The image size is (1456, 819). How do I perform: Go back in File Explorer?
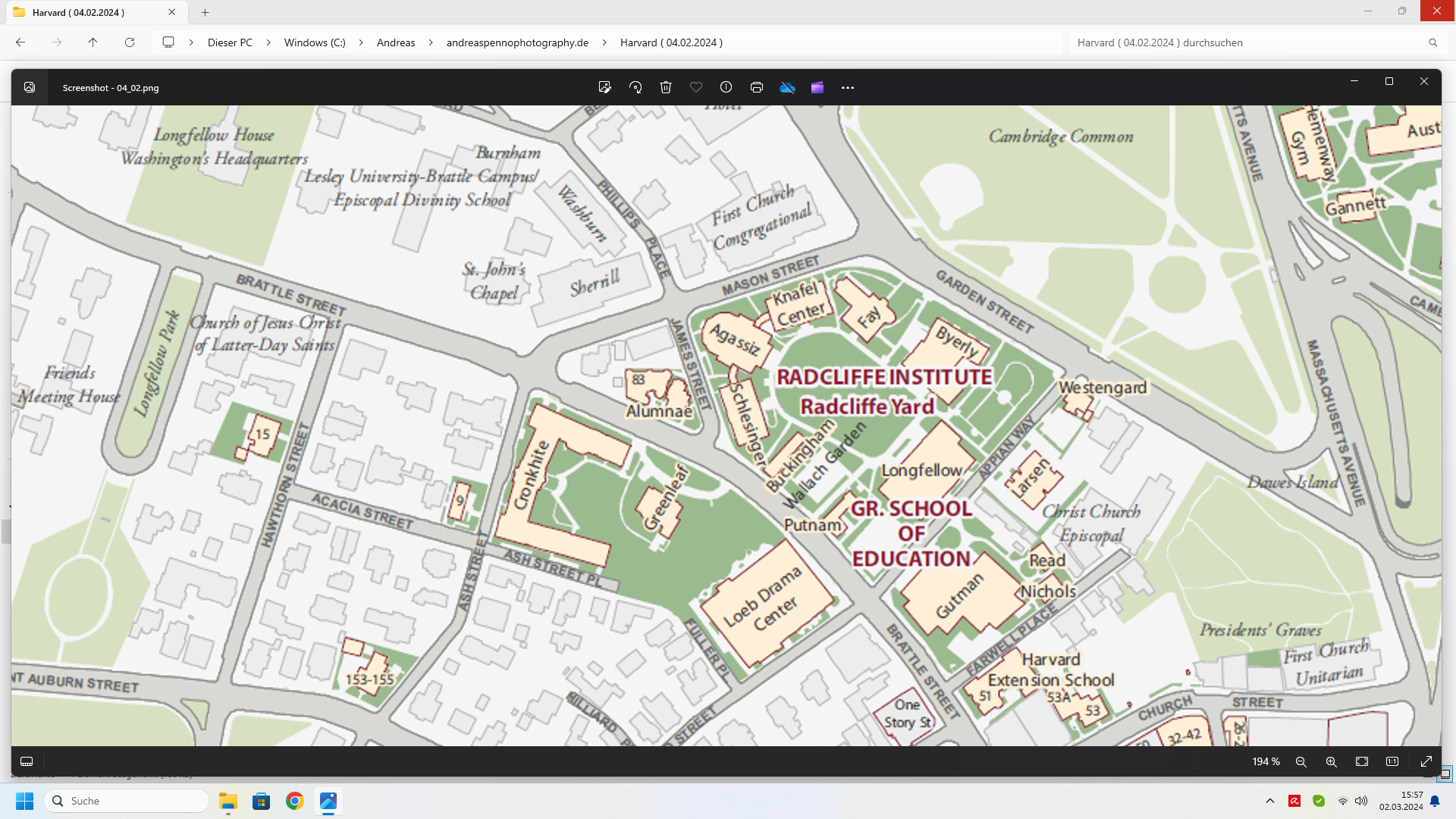(x=20, y=42)
